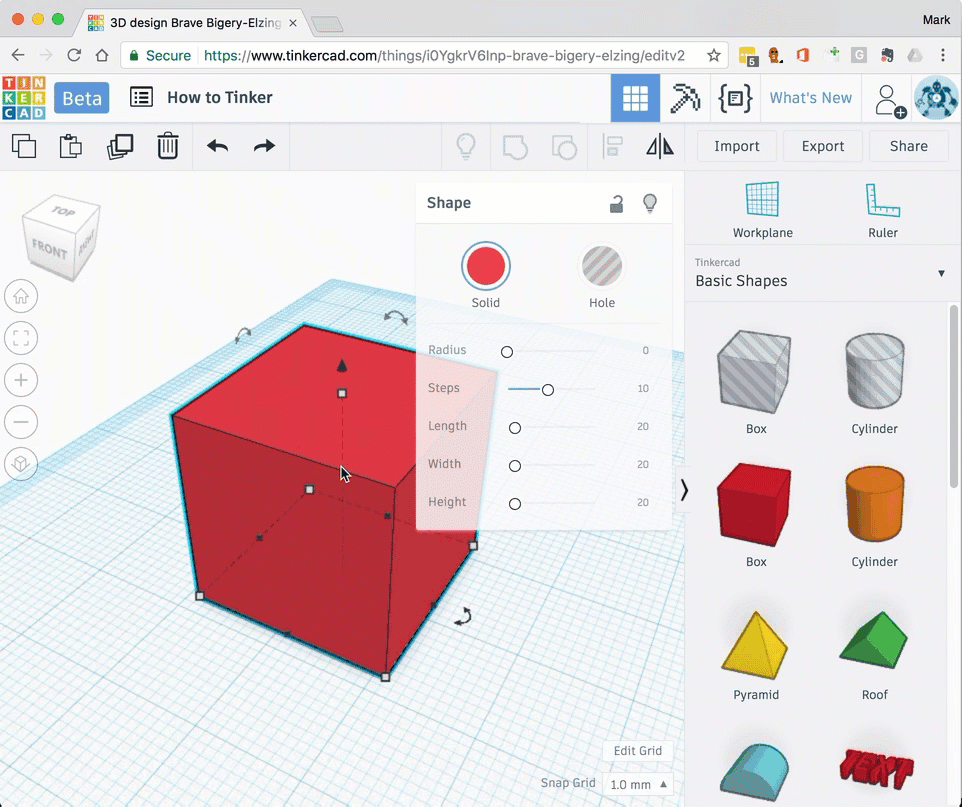Open the design list icon
This screenshot has height=807, width=962.
141,97
